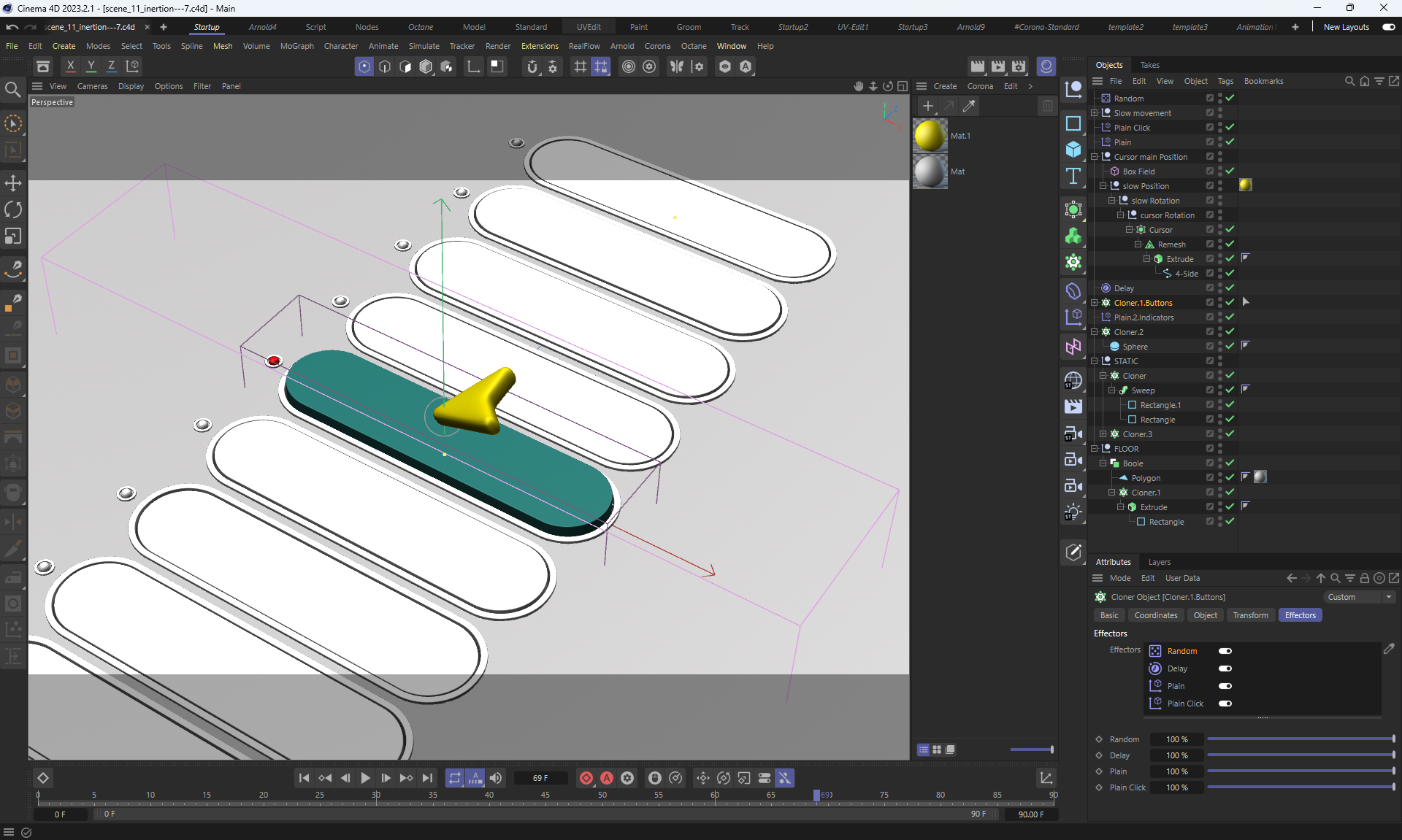
Task: Open the MoGraph menu
Action: click(296, 46)
